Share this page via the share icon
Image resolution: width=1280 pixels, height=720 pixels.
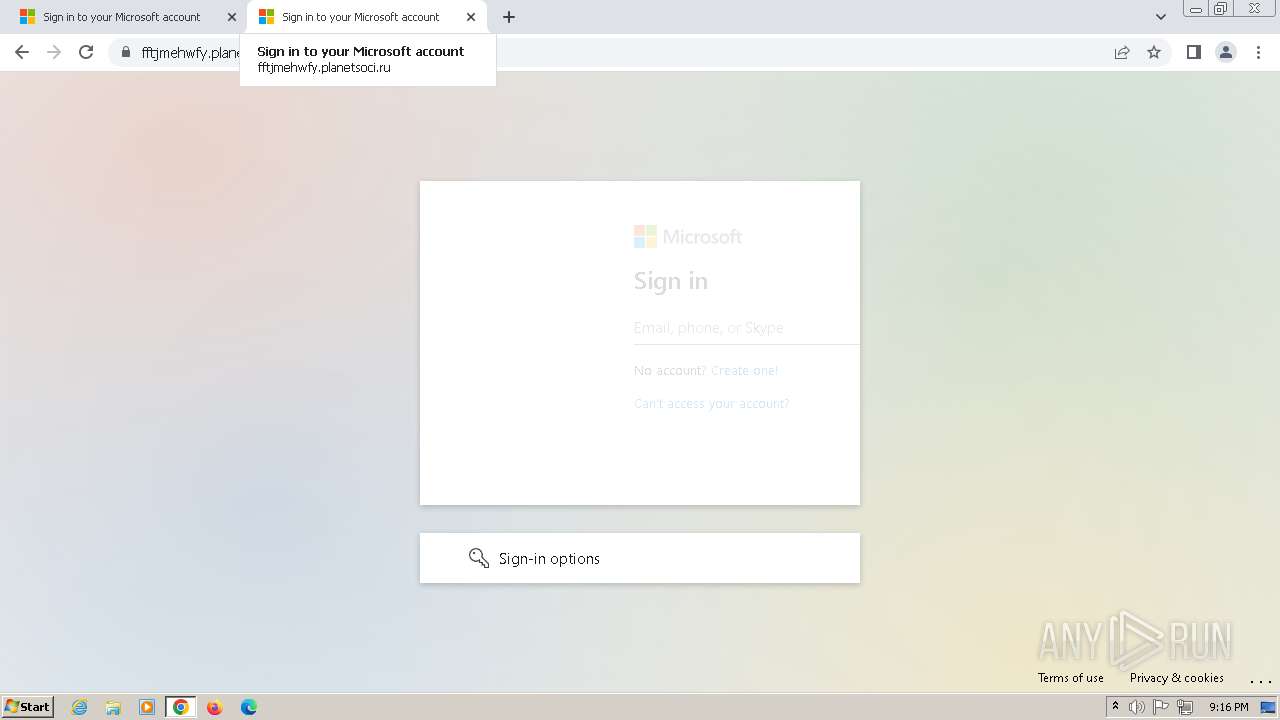pyautogui.click(x=1122, y=52)
